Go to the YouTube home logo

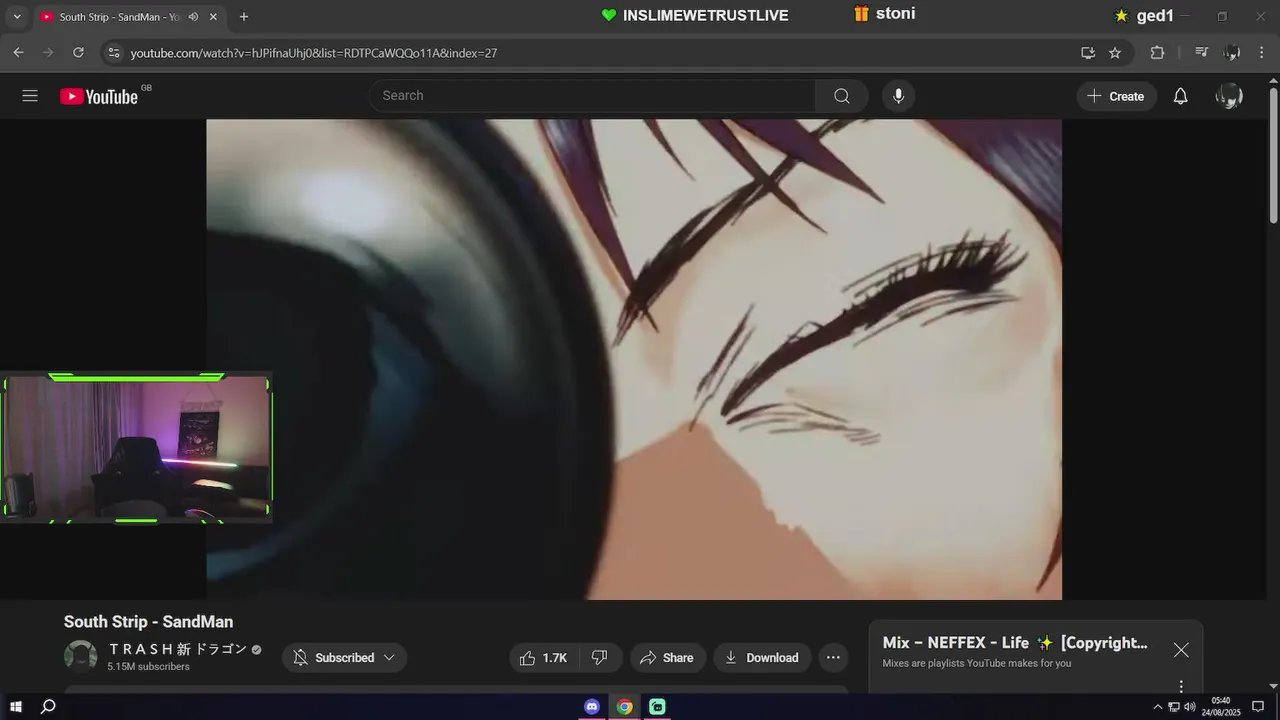tap(99, 96)
